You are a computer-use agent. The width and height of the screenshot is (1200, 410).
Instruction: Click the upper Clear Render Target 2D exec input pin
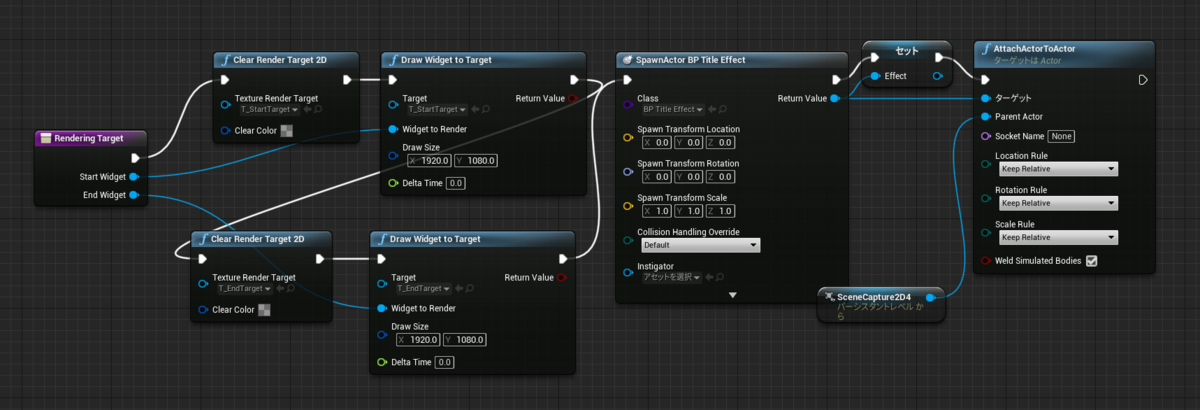click(226, 80)
